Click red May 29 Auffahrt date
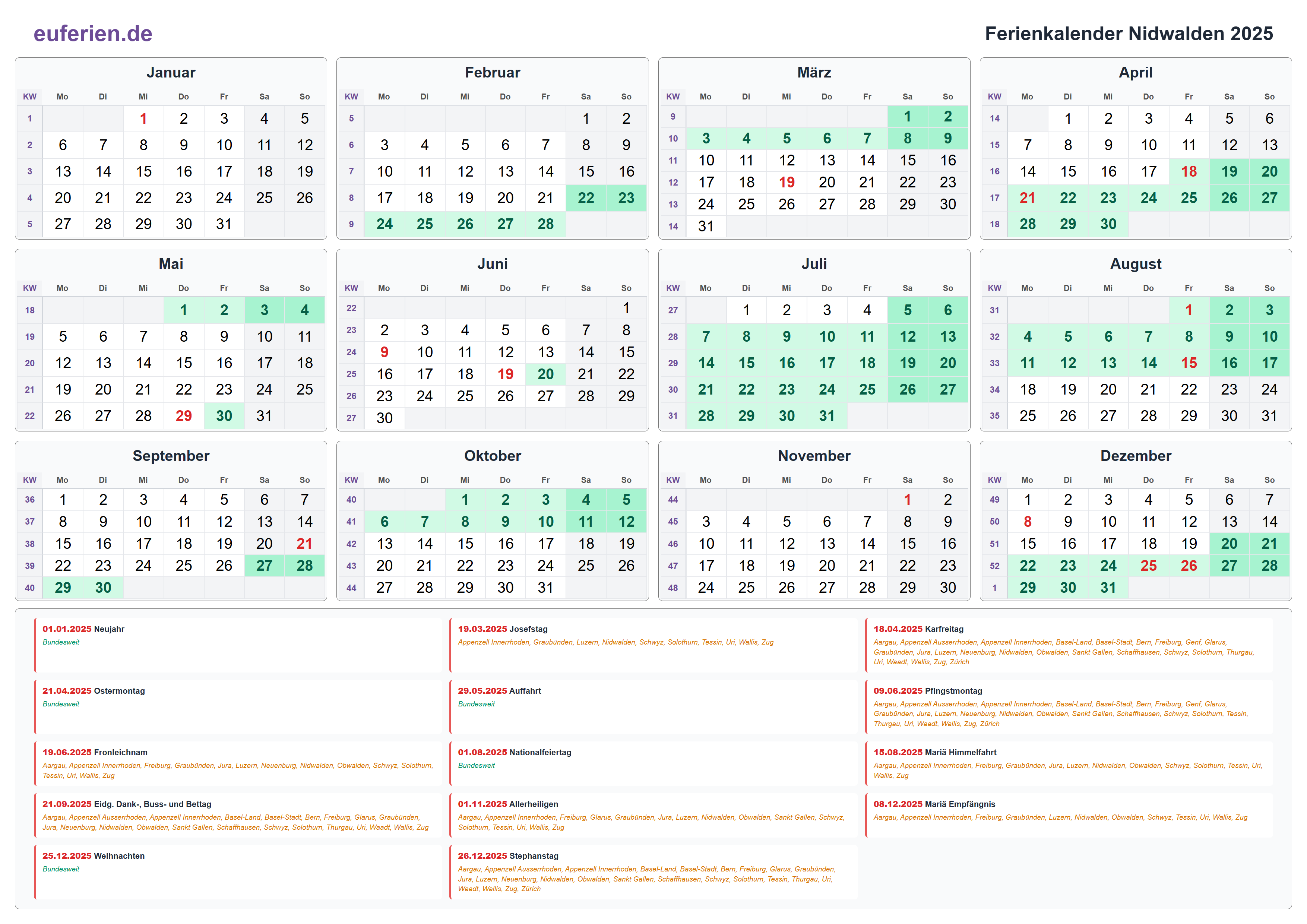 [x=183, y=415]
